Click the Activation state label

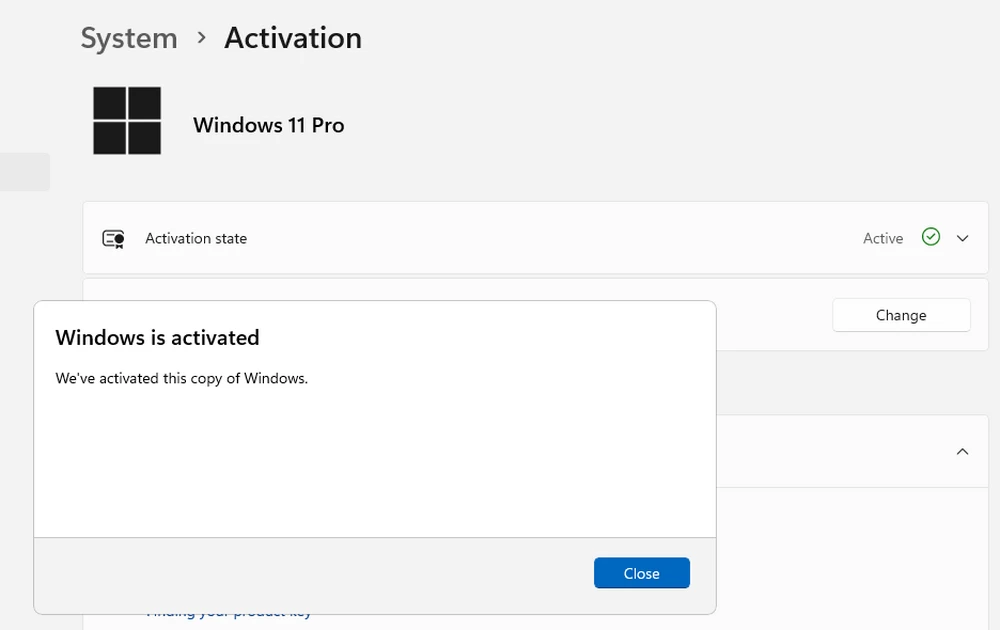point(196,239)
